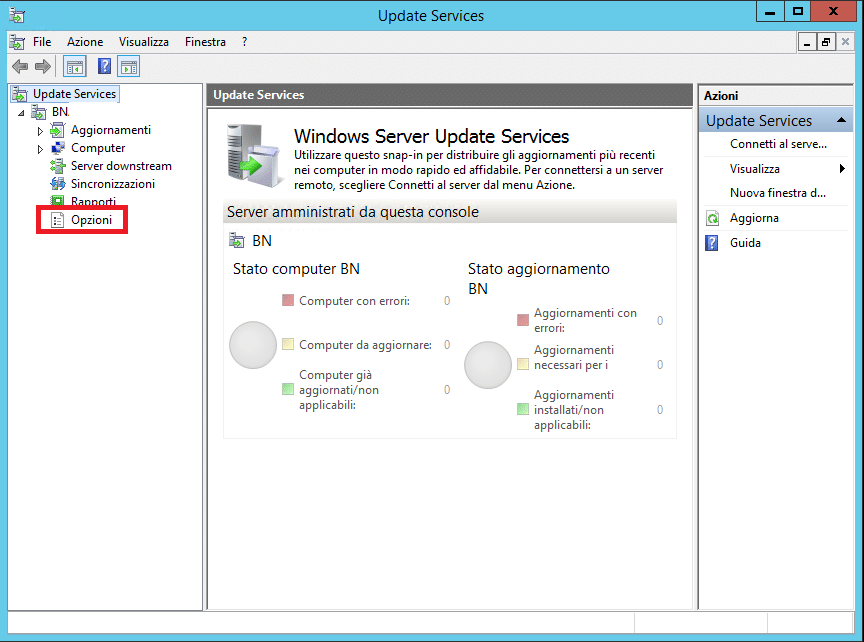This screenshot has height=642, width=864.
Task: Click the yellow Aggiornamenti necessari swatch
Action: click(523, 364)
